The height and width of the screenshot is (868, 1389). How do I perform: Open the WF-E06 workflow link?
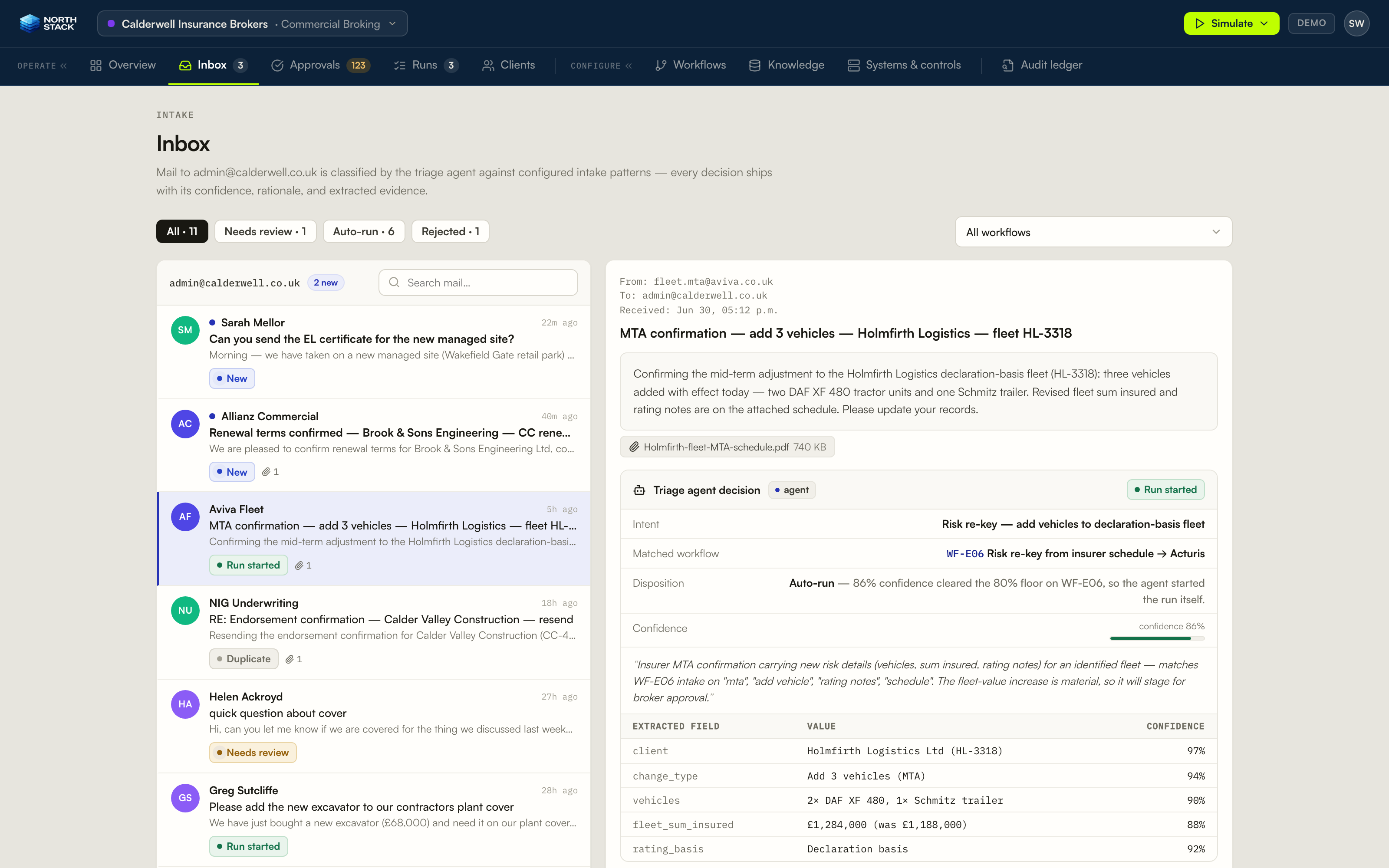pyautogui.click(x=965, y=553)
